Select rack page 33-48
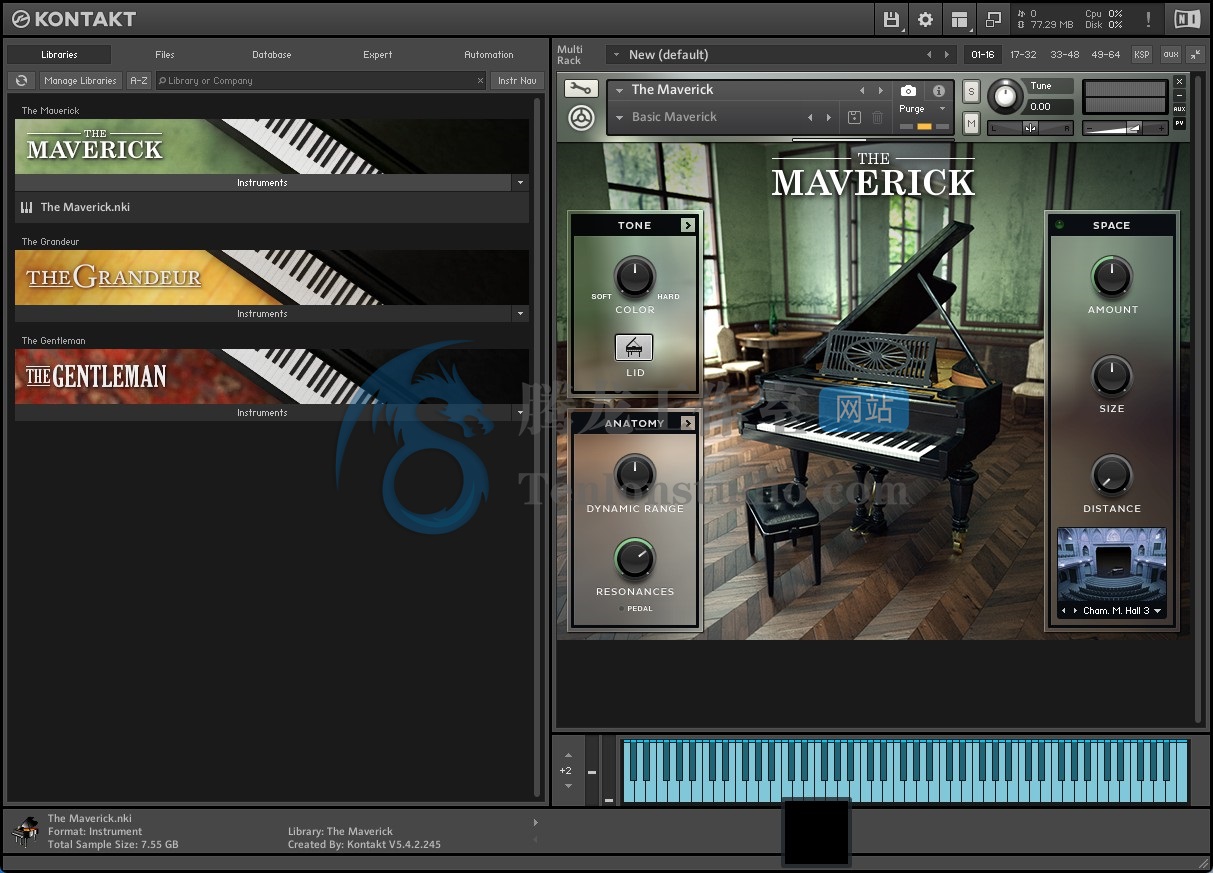Image resolution: width=1213 pixels, height=873 pixels. tap(1065, 55)
